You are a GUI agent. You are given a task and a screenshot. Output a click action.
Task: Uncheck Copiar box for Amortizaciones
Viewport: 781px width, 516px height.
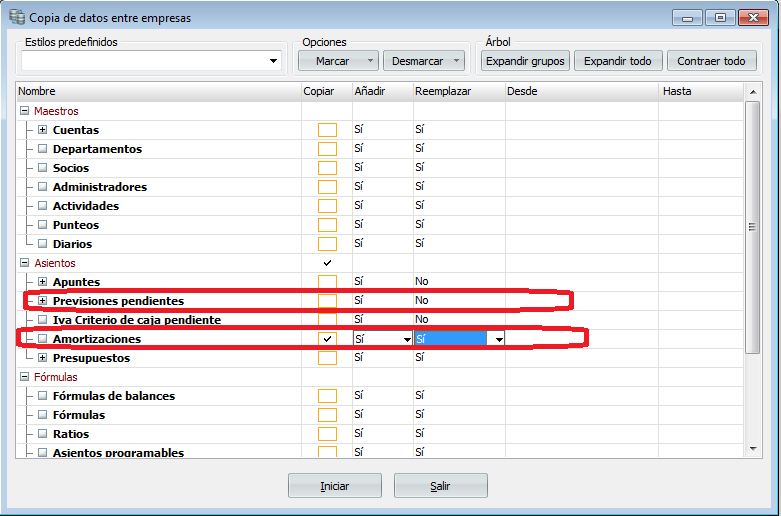[x=327, y=339]
